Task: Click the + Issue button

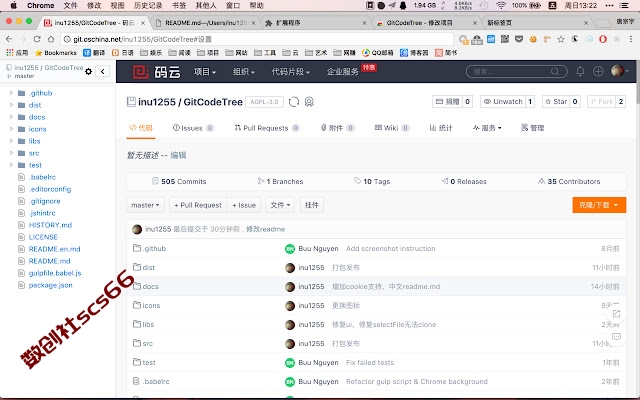Action: pos(244,205)
